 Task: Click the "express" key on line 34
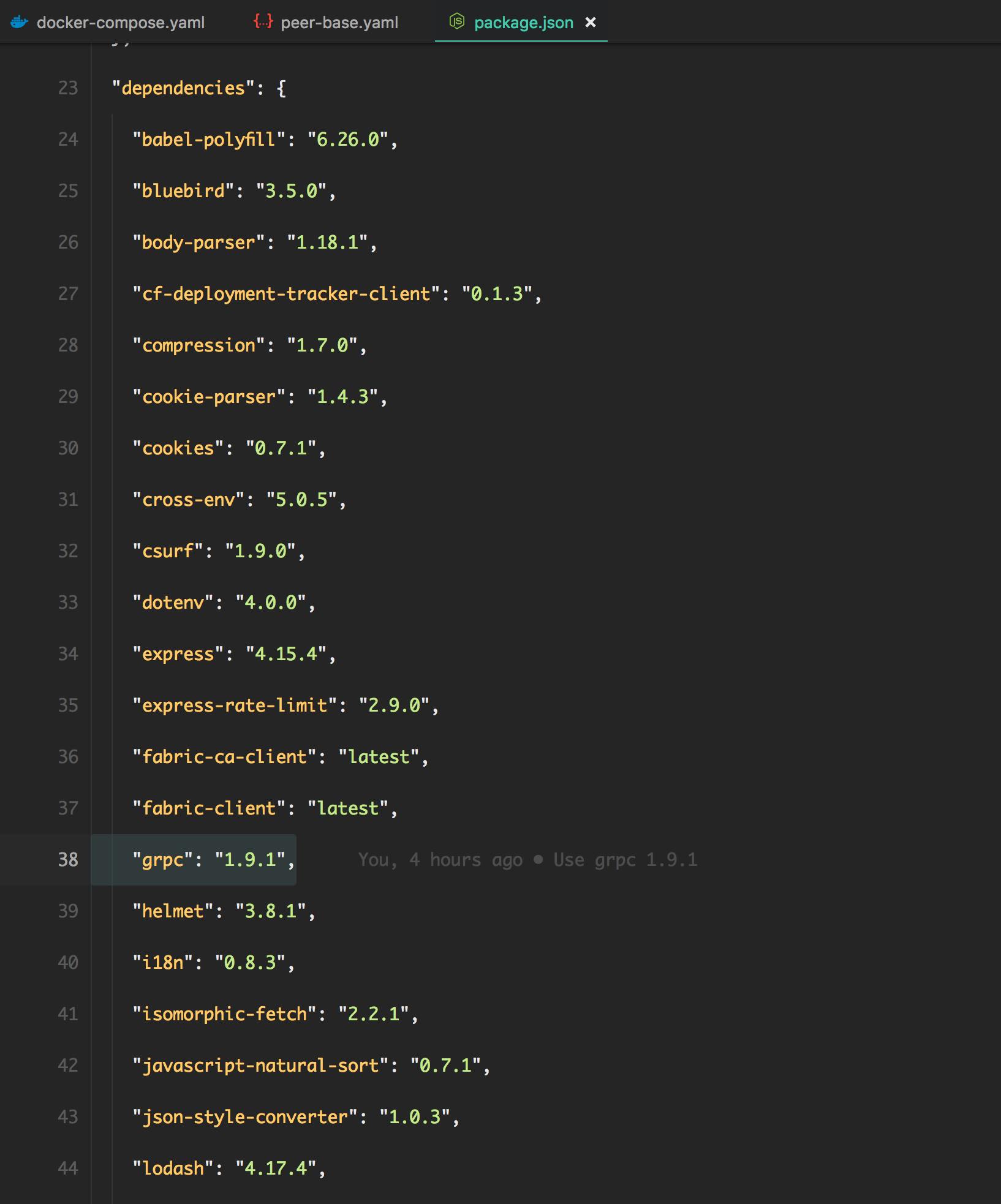point(178,654)
